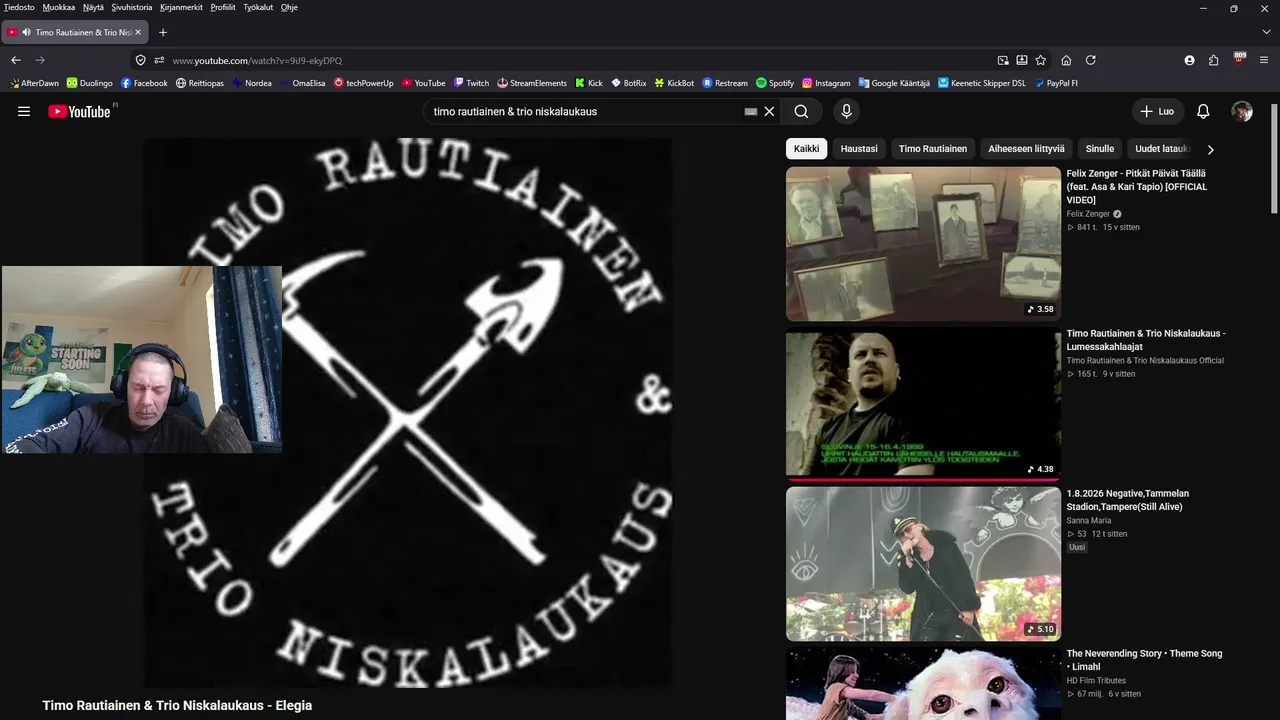This screenshot has height=720, width=1280.
Task: Show more filter chips with right chevron
Action: 1210,149
